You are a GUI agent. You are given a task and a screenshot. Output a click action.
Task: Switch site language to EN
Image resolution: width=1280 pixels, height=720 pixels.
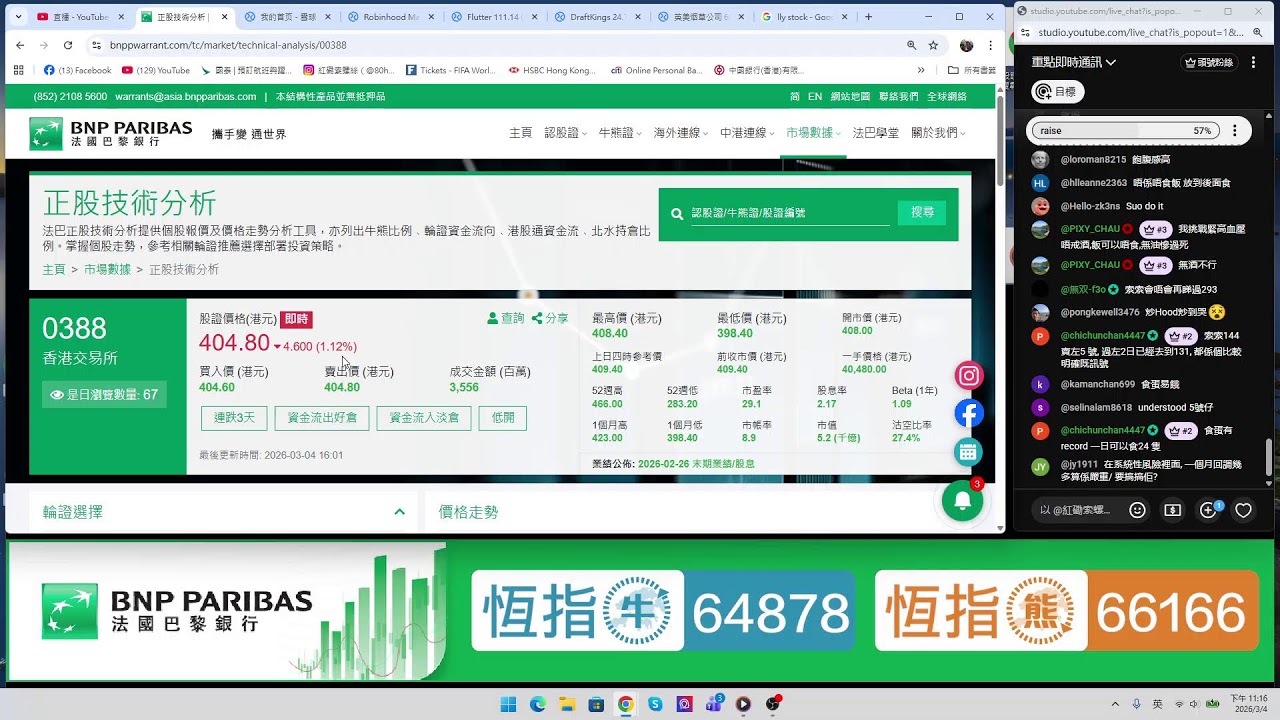(x=815, y=97)
